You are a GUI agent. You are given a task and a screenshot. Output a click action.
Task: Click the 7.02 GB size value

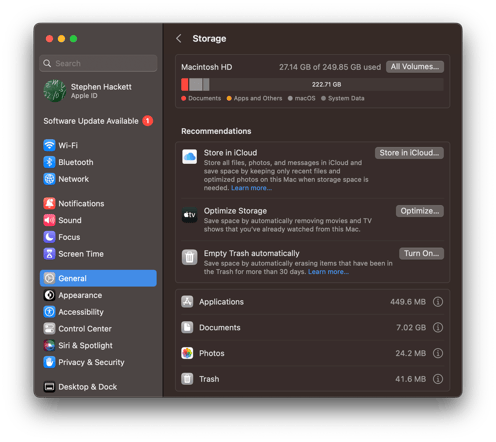coord(411,327)
